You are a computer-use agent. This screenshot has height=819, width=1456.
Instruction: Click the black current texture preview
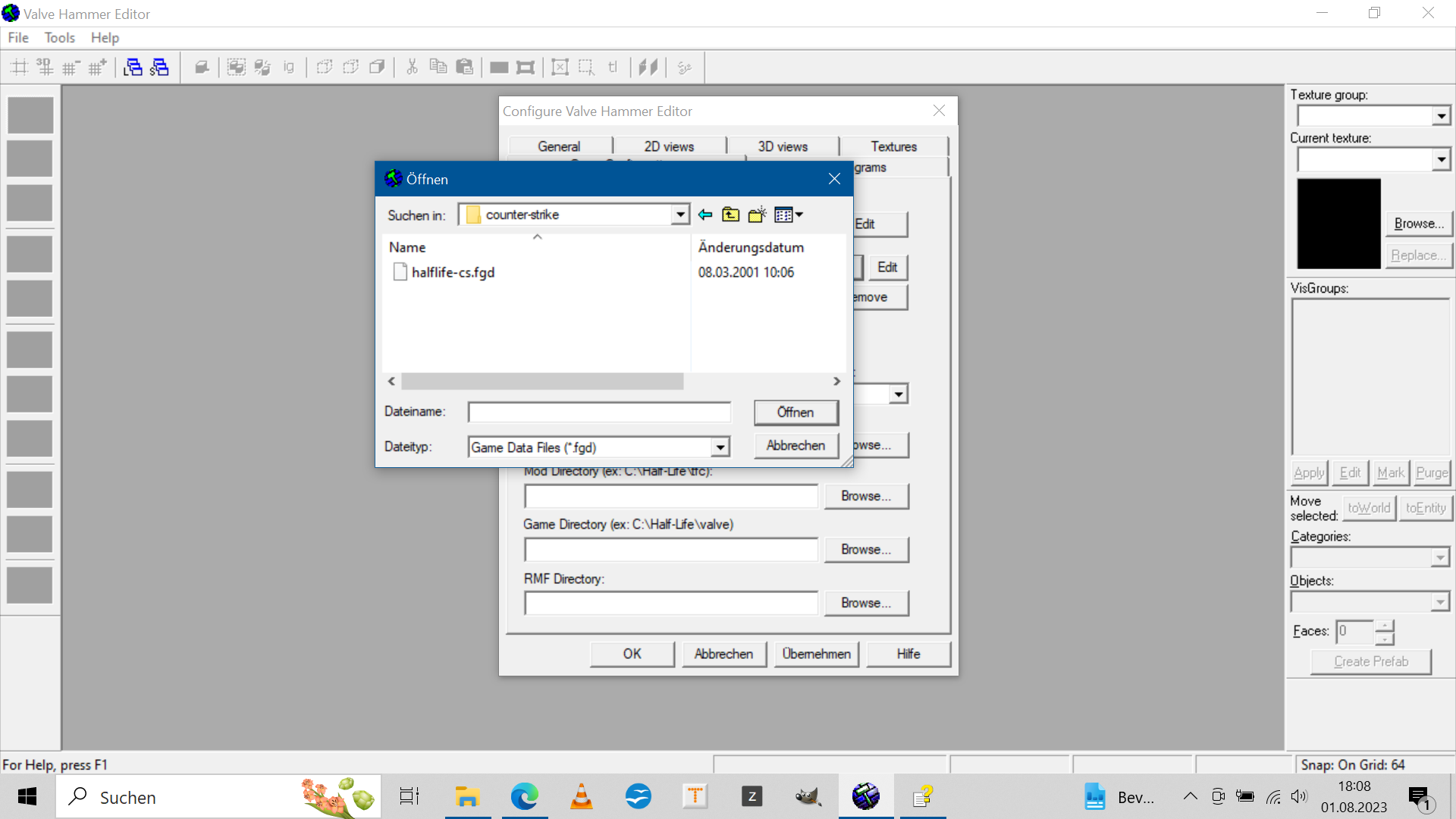tap(1338, 224)
